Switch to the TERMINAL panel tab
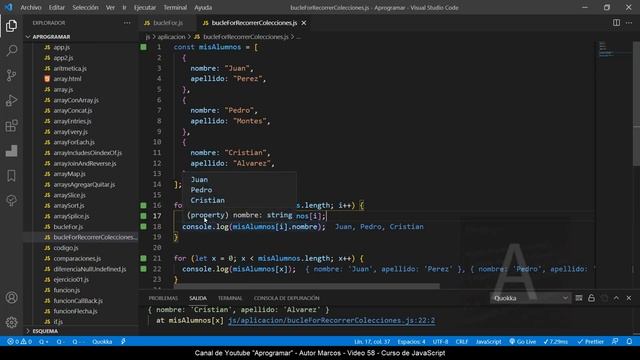 [230, 298]
